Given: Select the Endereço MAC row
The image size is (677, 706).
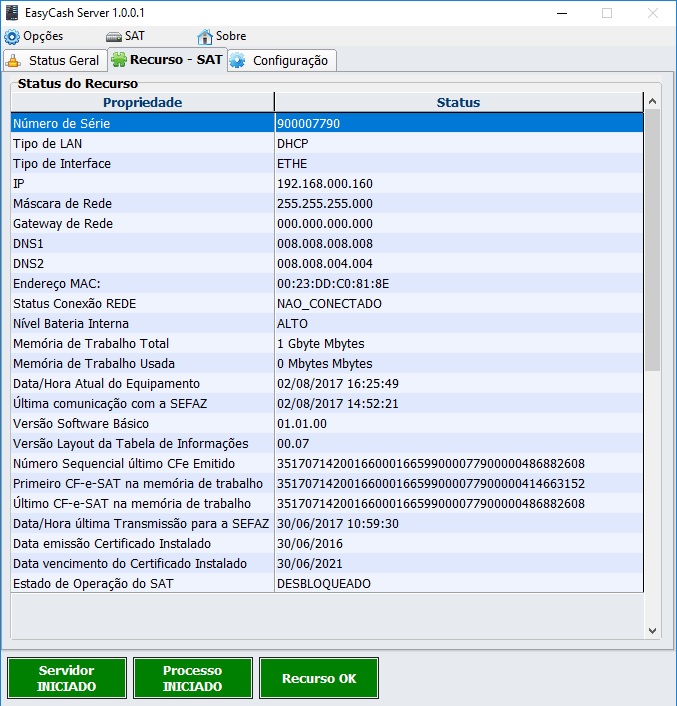Looking at the screenshot, I should coord(142,283).
